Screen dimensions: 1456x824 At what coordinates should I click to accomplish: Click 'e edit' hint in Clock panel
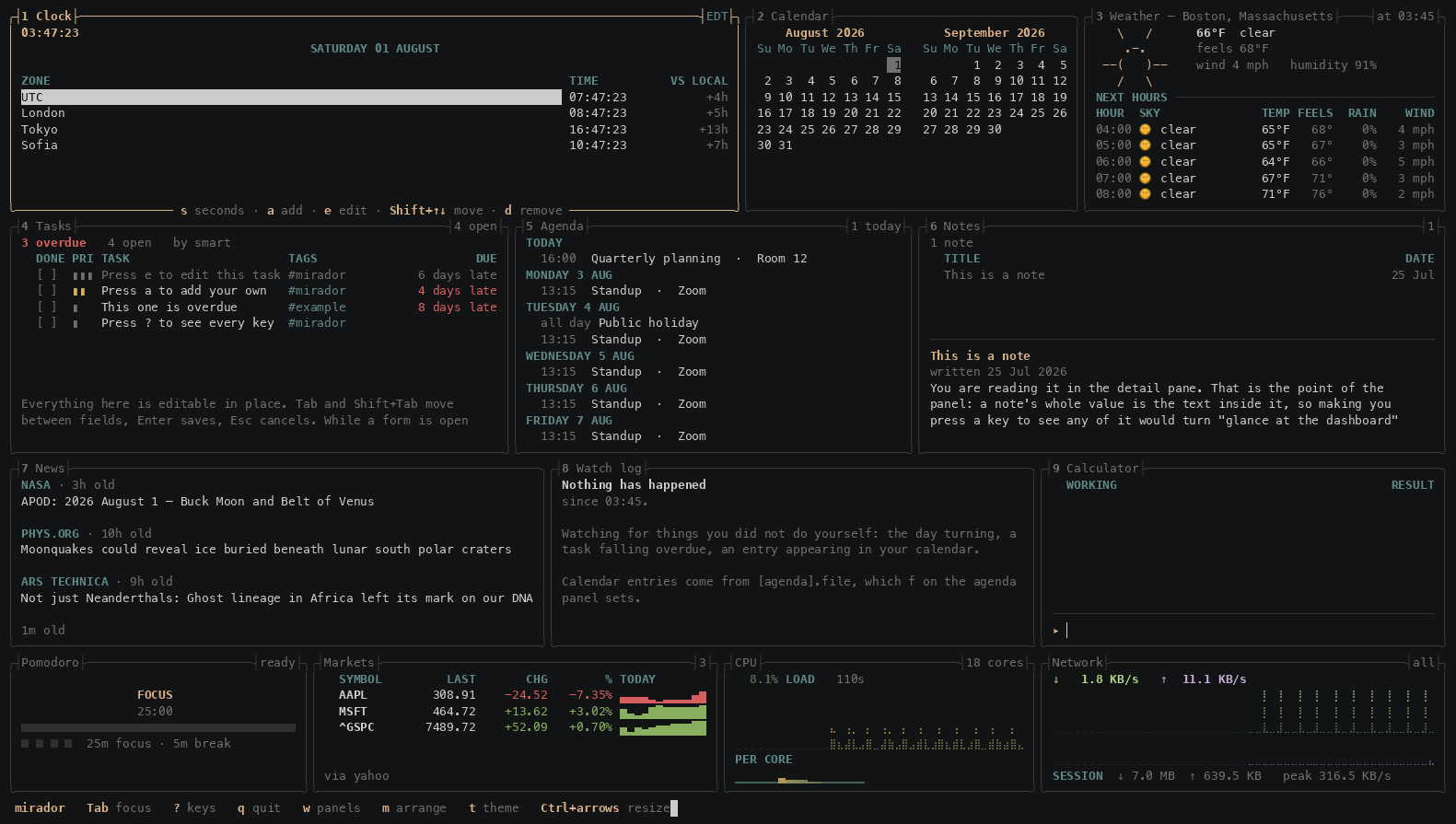tap(345, 211)
